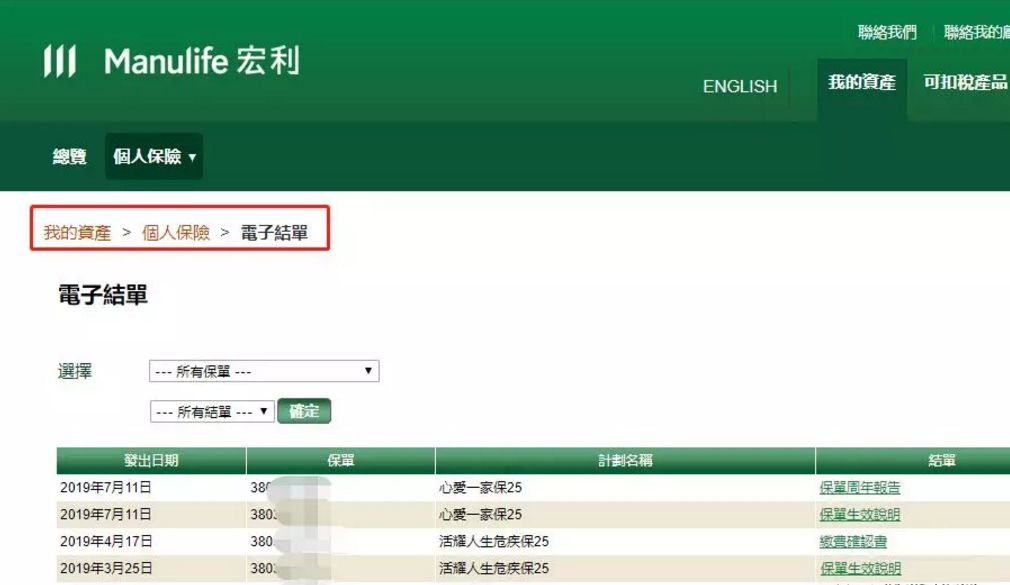Open 保單周年報告 statement link
1010x585 pixels.
coord(859,488)
